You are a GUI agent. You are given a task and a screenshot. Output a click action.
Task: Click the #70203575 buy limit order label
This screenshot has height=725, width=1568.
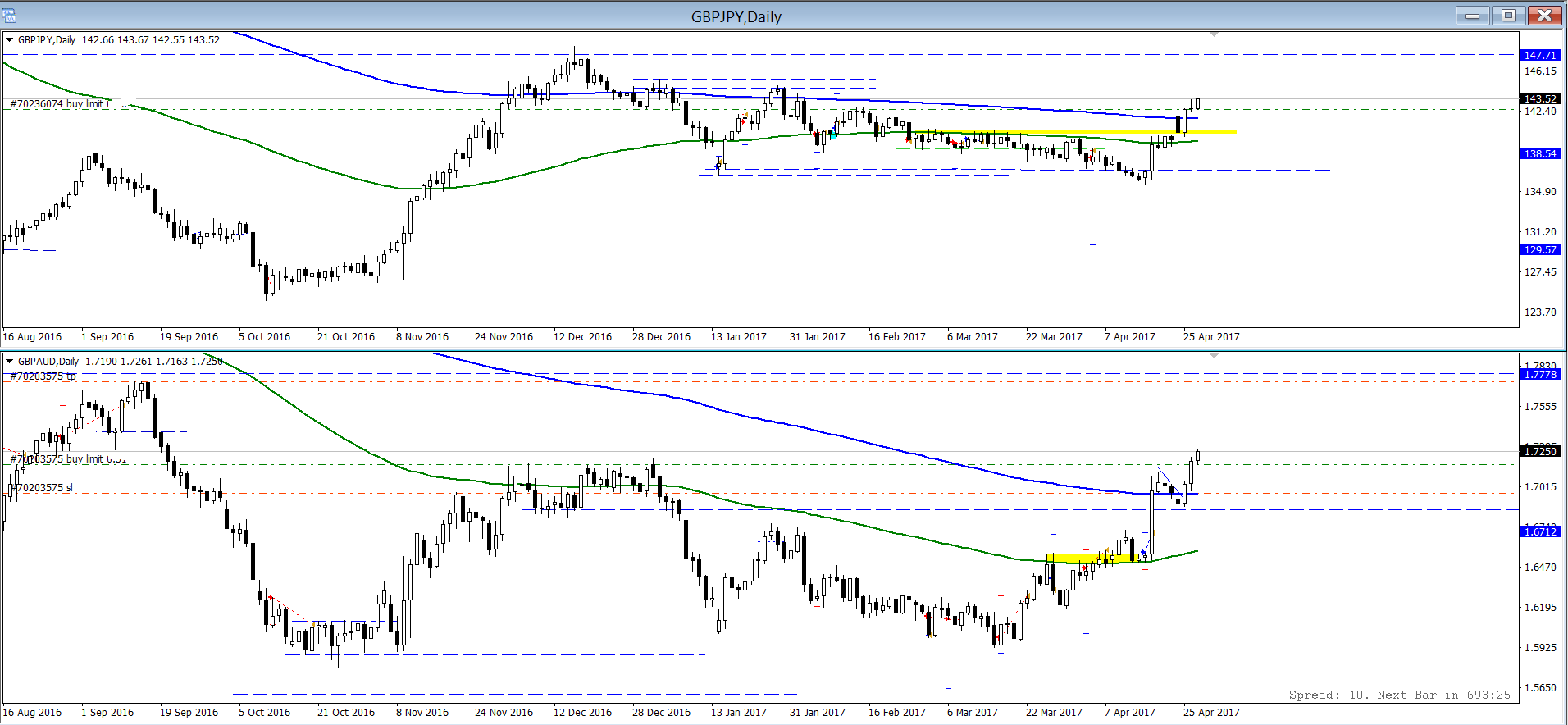click(x=67, y=459)
